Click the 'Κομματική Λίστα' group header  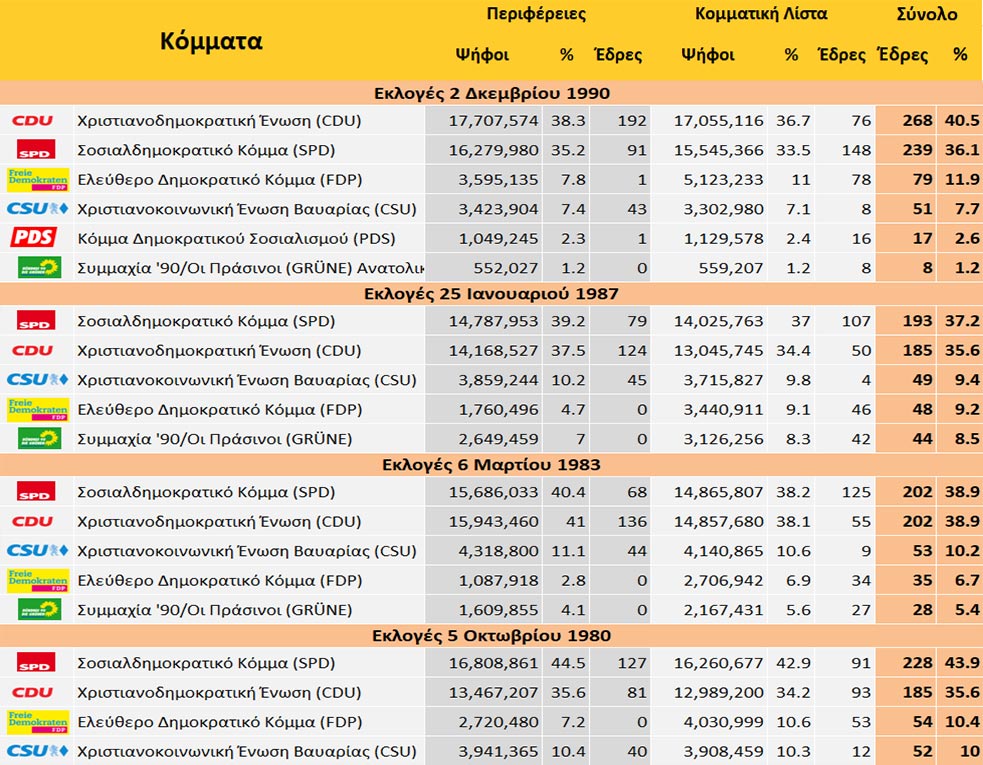click(x=761, y=14)
